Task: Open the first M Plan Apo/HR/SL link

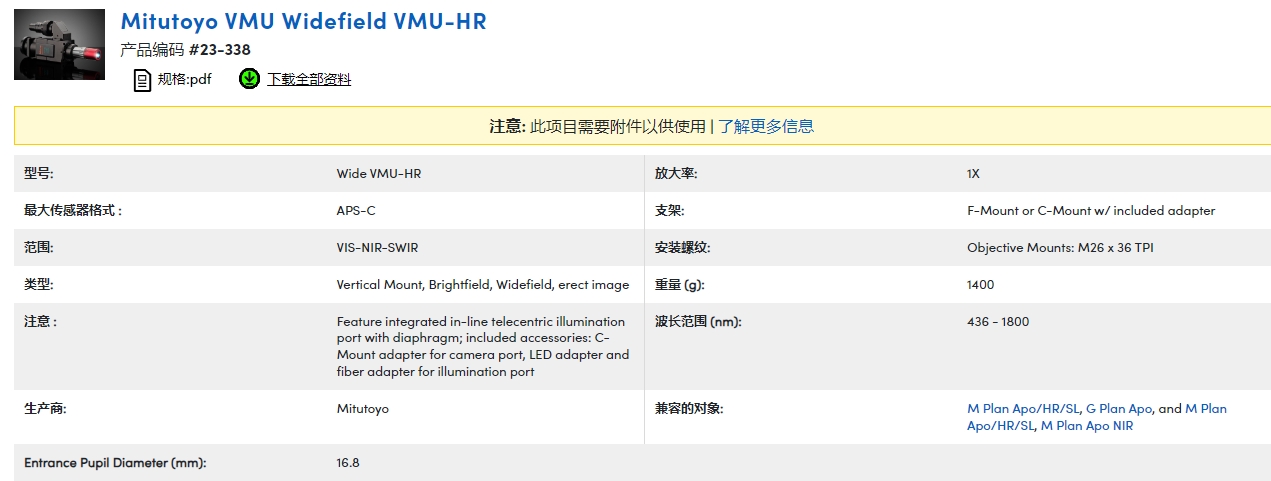Action: pos(1024,409)
